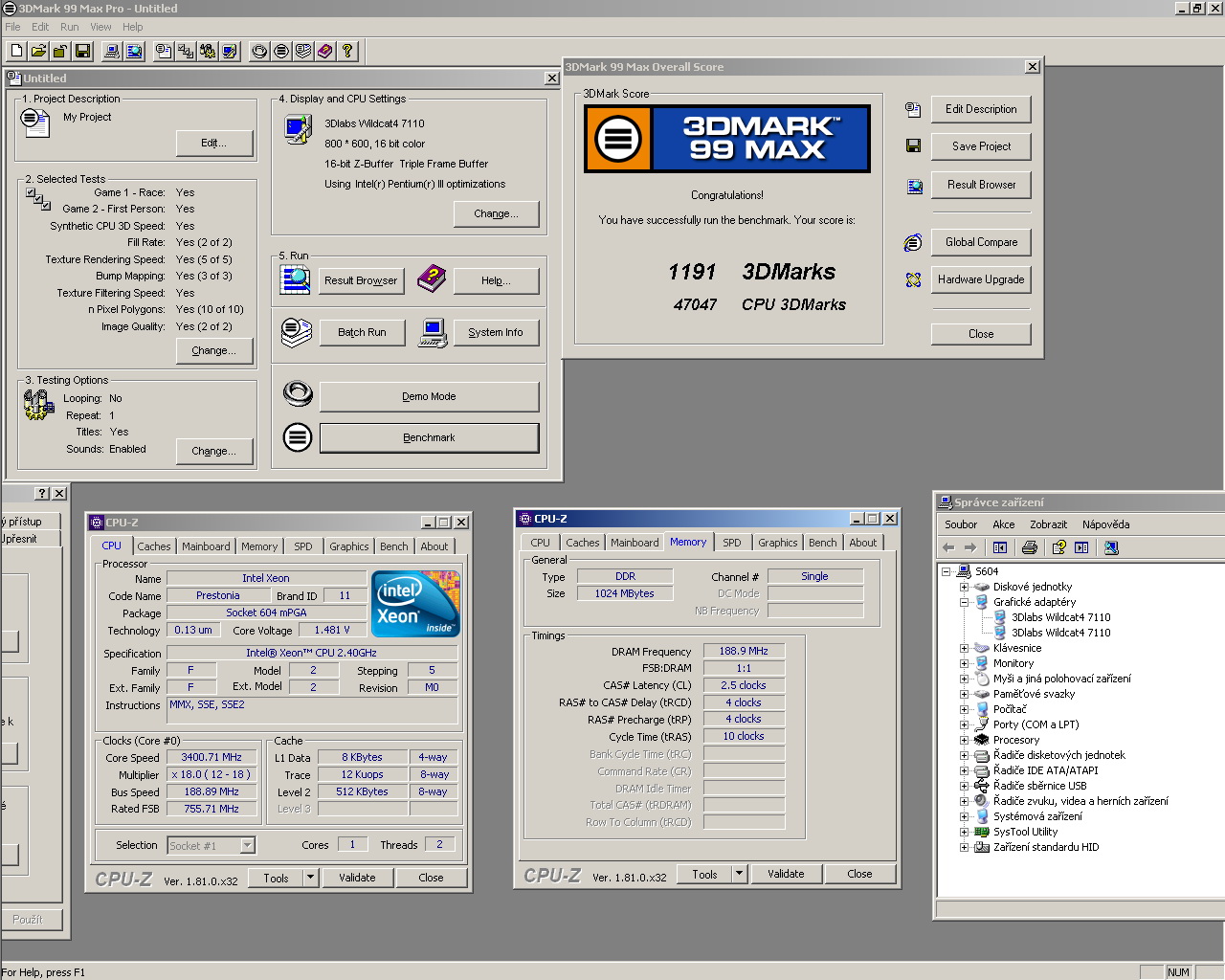Image resolution: width=1225 pixels, height=980 pixels.
Task: Click the Demo Mode ring toolbar icon
Action: pos(259,51)
